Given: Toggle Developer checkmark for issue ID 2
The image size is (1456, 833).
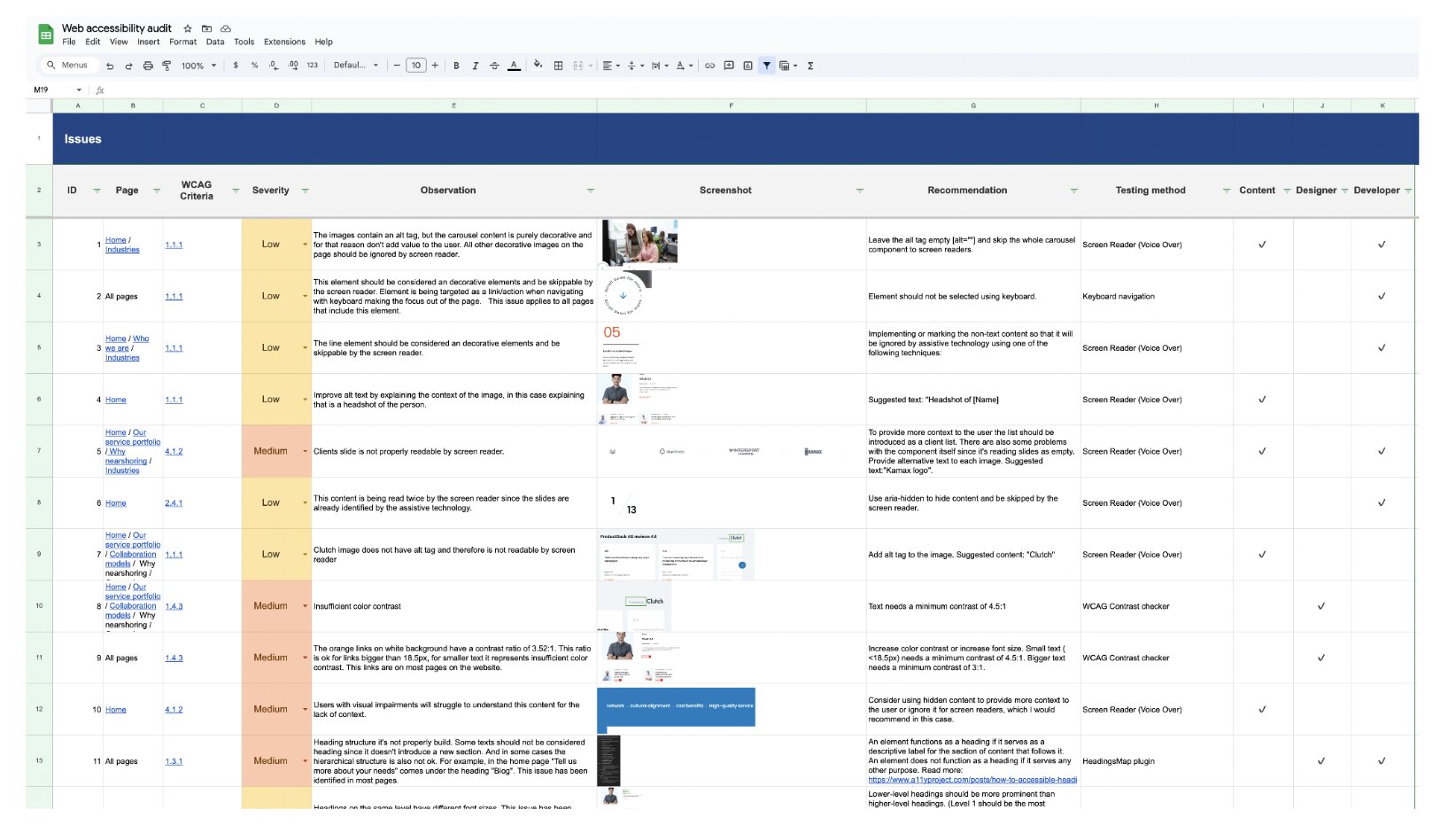Looking at the screenshot, I should click(x=1381, y=296).
